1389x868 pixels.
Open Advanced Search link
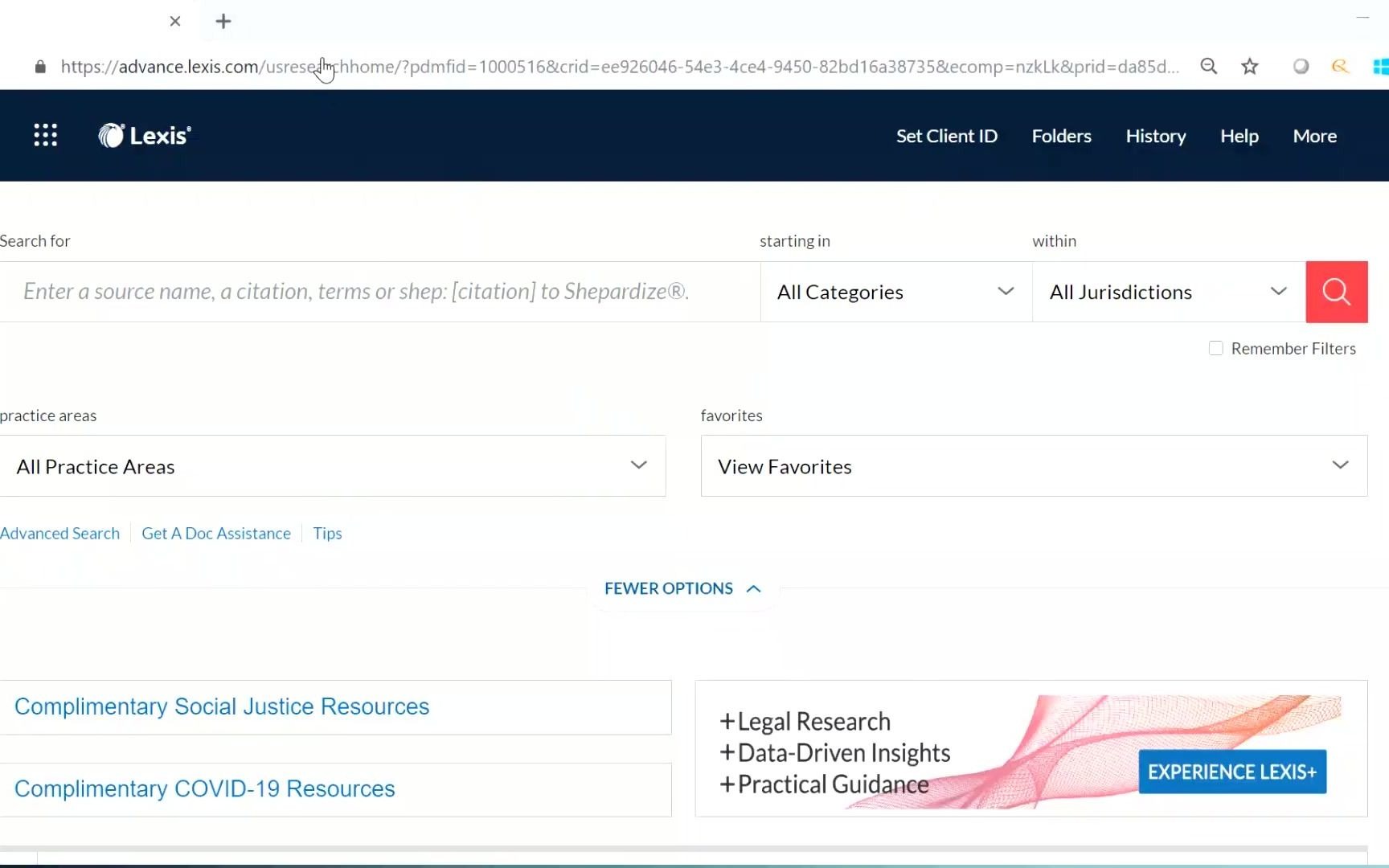(x=59, y=534)
